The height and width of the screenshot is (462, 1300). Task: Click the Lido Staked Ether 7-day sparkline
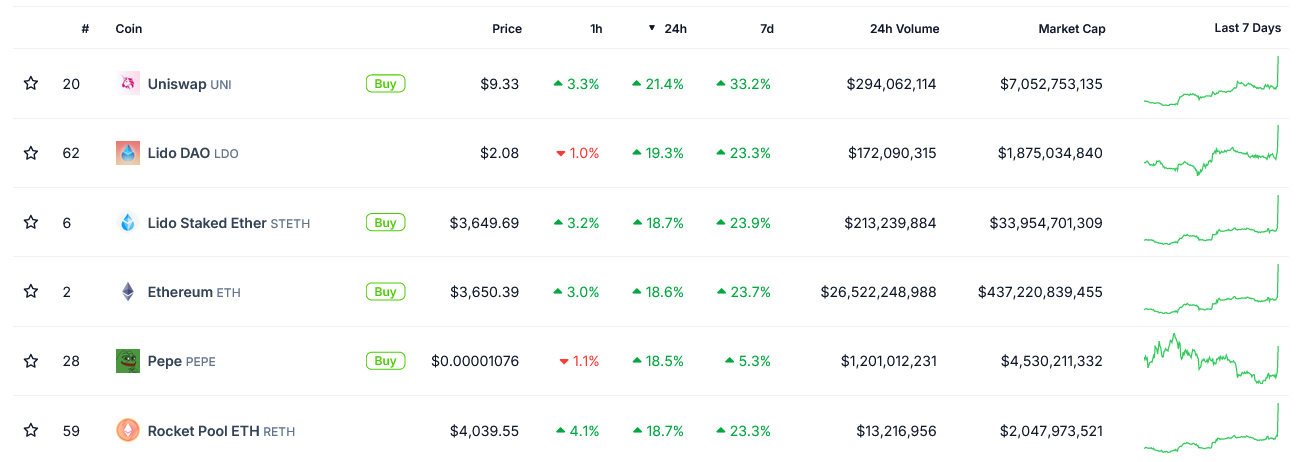[x=1212, y=223]
